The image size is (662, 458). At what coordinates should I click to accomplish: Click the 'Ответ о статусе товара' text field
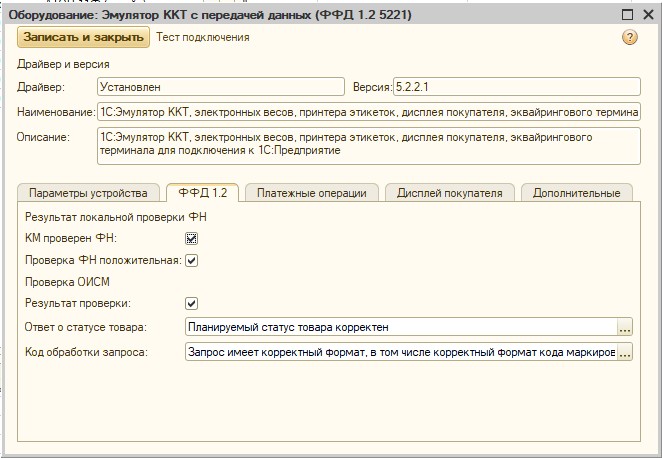pyautogui.click(x=400, y=327)
